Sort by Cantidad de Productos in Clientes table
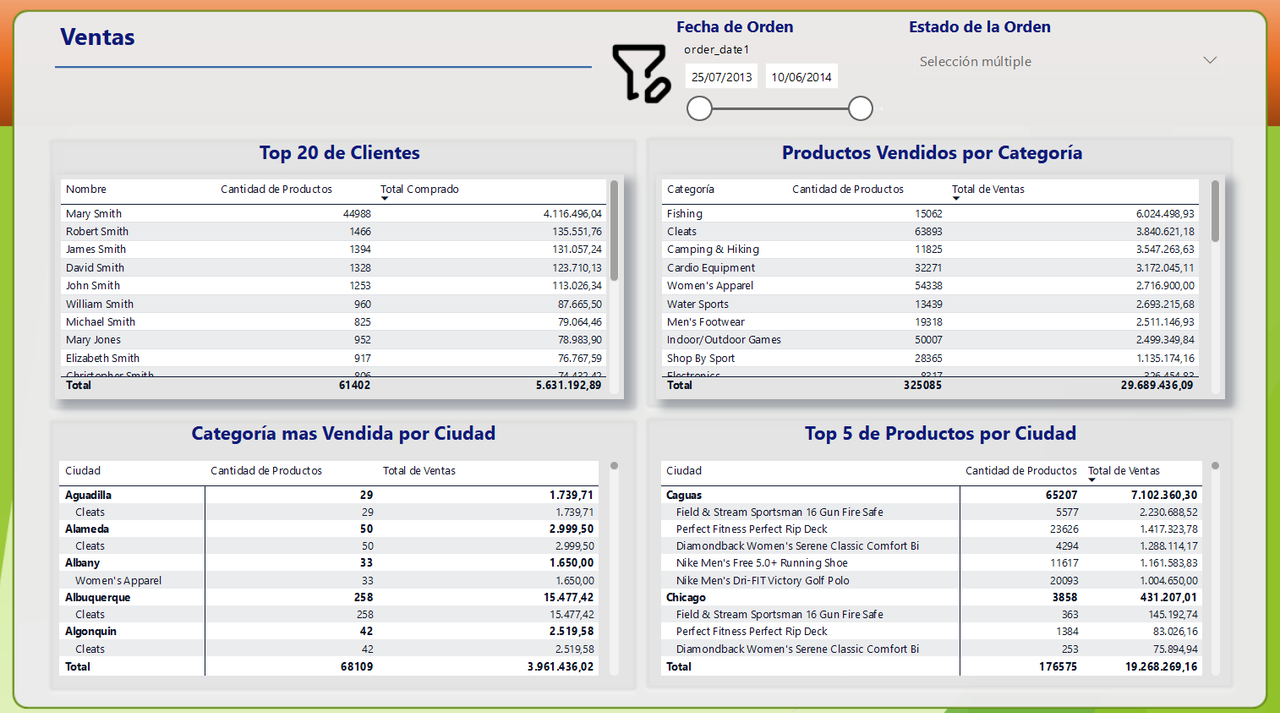Viewport: 1280px width, 713px height. pyautogui.click(x=276, y=189)
